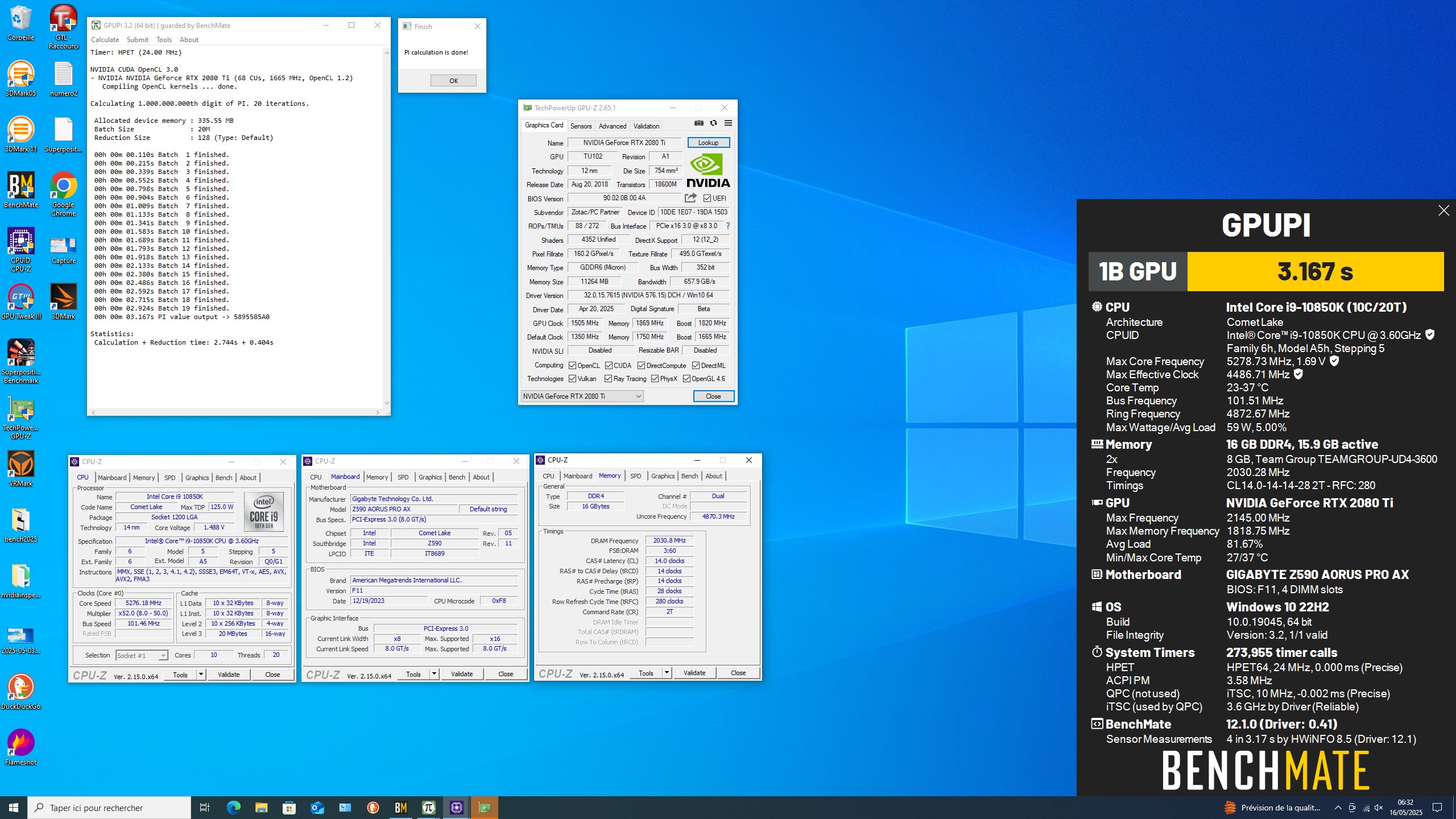Toggle the UEFI checkbox in GPU-Z
Screen dimensions: 1456x819
[707, 198]
